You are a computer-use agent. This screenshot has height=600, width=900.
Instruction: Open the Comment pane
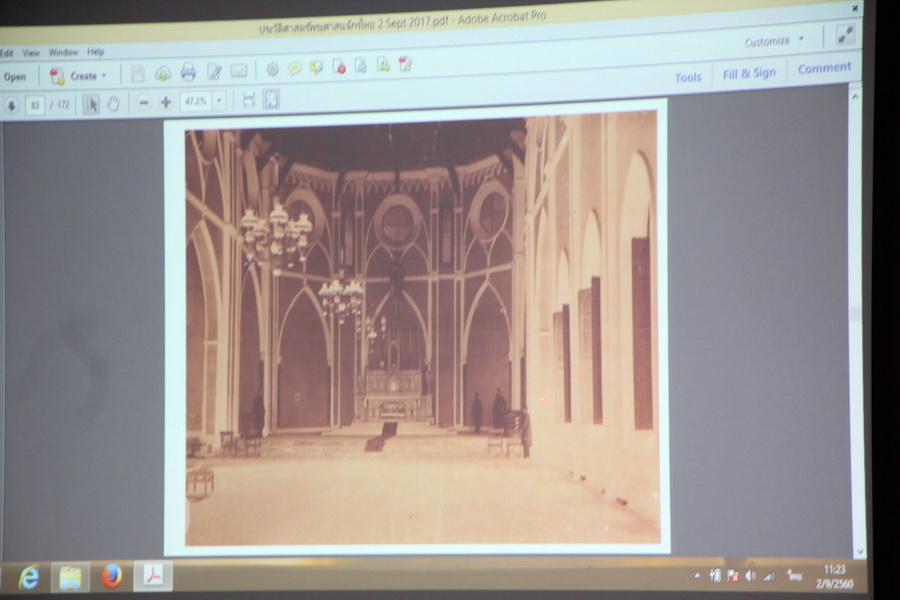click(x=824, y=68)
